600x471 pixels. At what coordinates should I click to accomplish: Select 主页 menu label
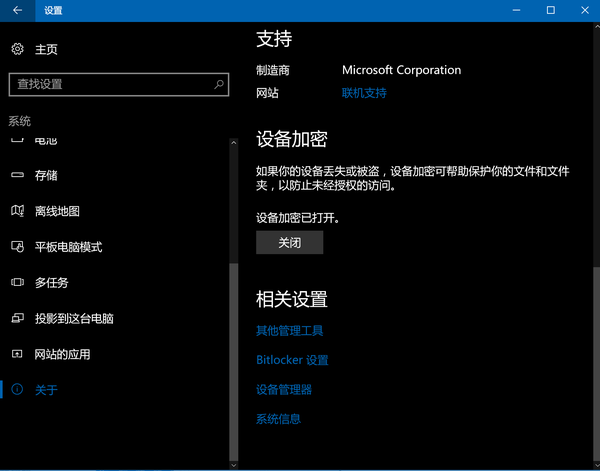46,49
